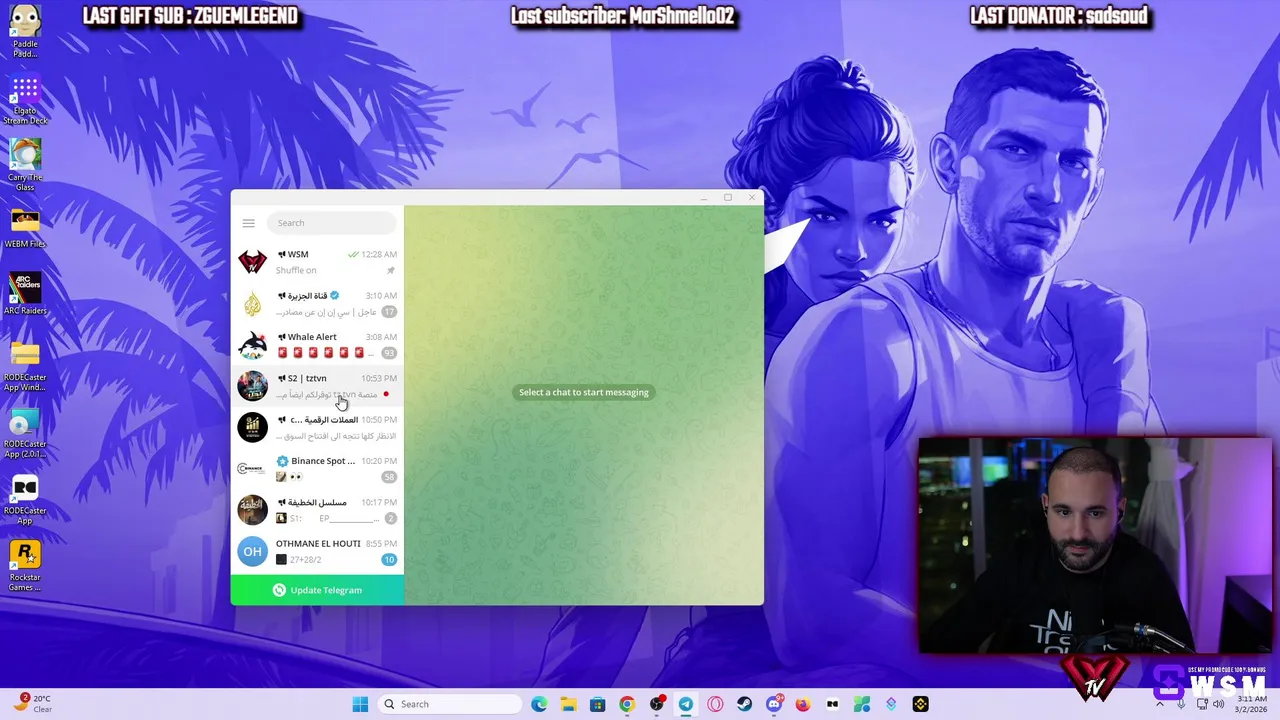
Task: Open Firefox from the taskbar
Action: pos(803,704)
